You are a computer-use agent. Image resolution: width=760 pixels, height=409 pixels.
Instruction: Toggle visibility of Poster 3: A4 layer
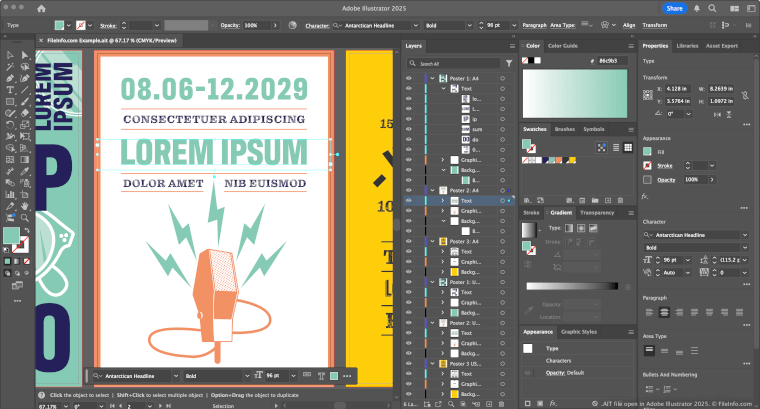[x=408, y=241]
